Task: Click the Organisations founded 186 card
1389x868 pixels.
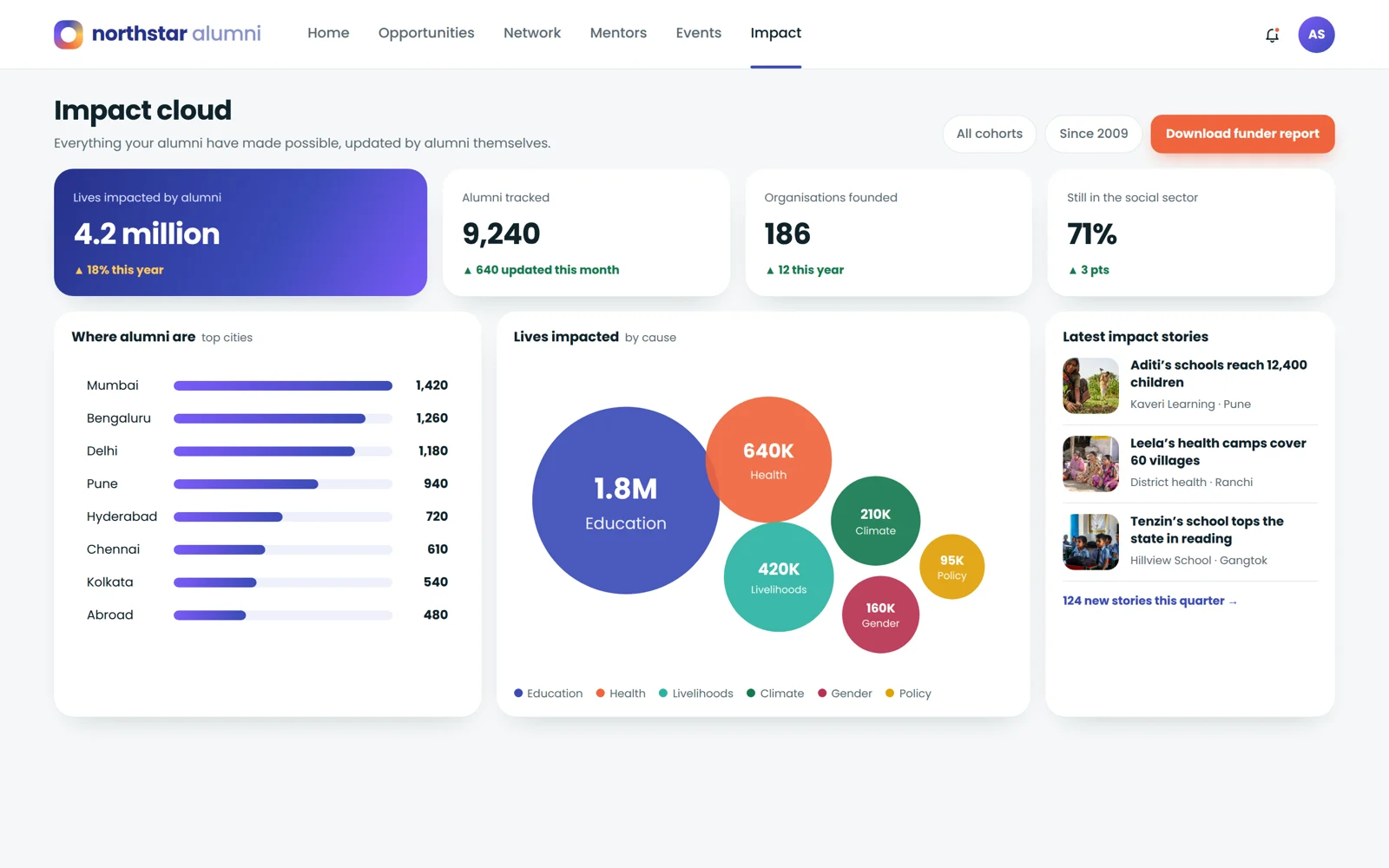Action: click(889, 233)
